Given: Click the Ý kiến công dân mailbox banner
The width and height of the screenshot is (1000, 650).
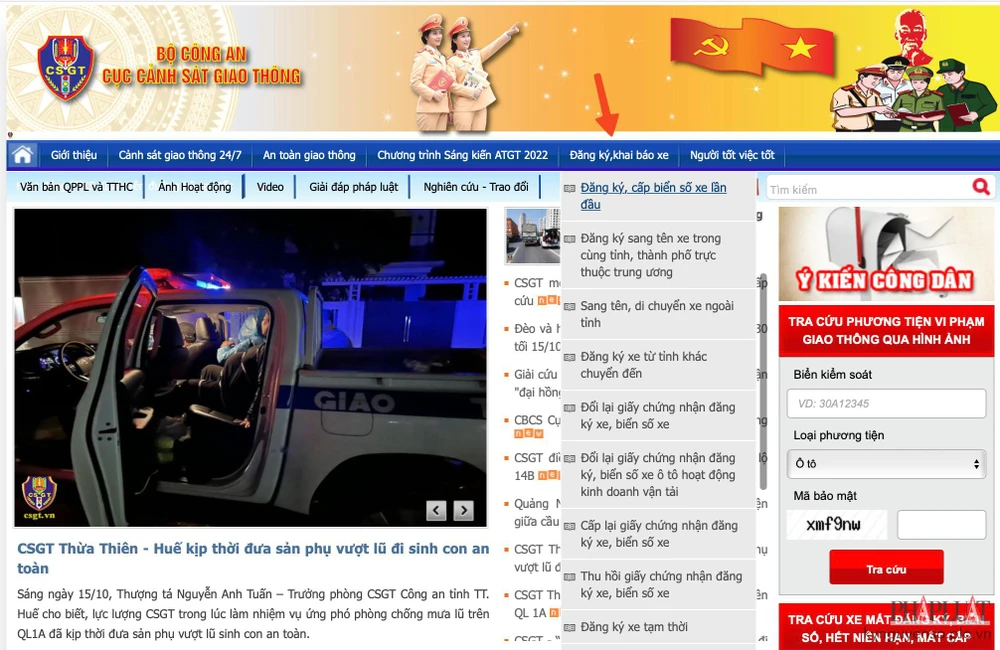Looking at the screenshot, I should 886,253.
